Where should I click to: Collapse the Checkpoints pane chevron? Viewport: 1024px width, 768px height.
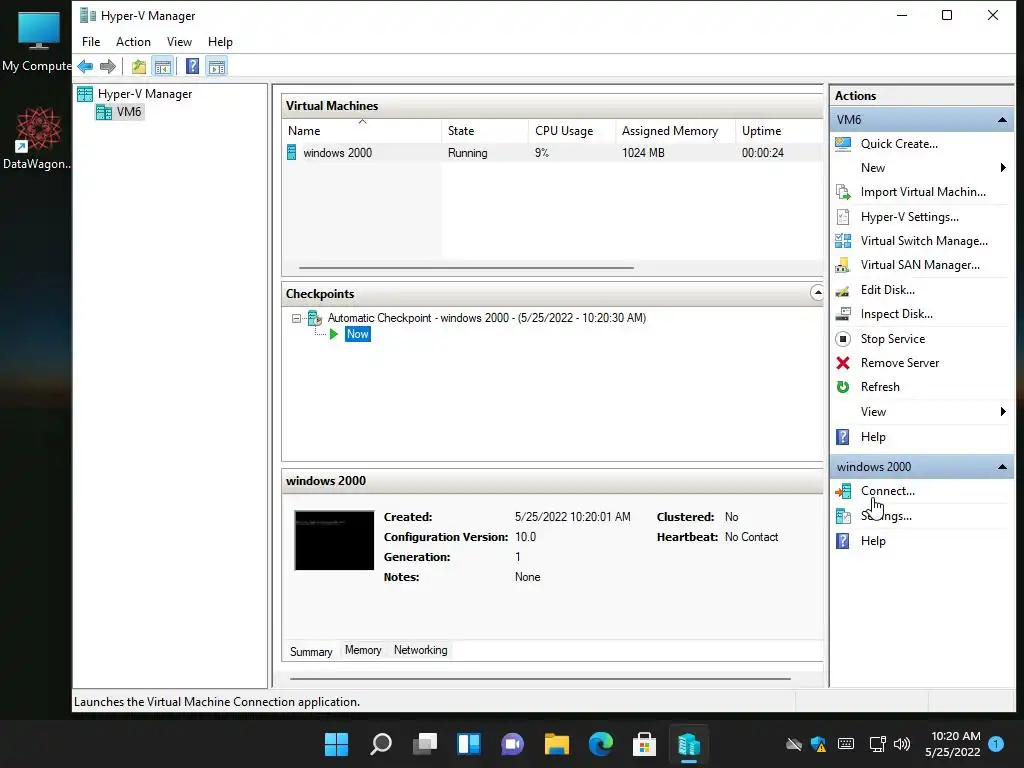click(x=816, y=293)
